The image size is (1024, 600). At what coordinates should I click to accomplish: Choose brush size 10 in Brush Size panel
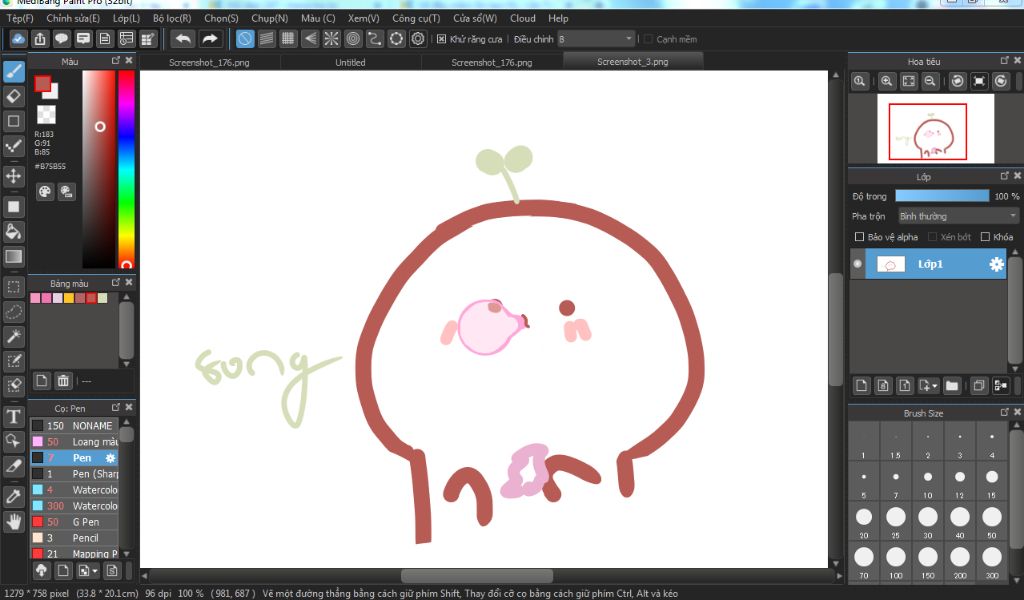click(927, 484)
